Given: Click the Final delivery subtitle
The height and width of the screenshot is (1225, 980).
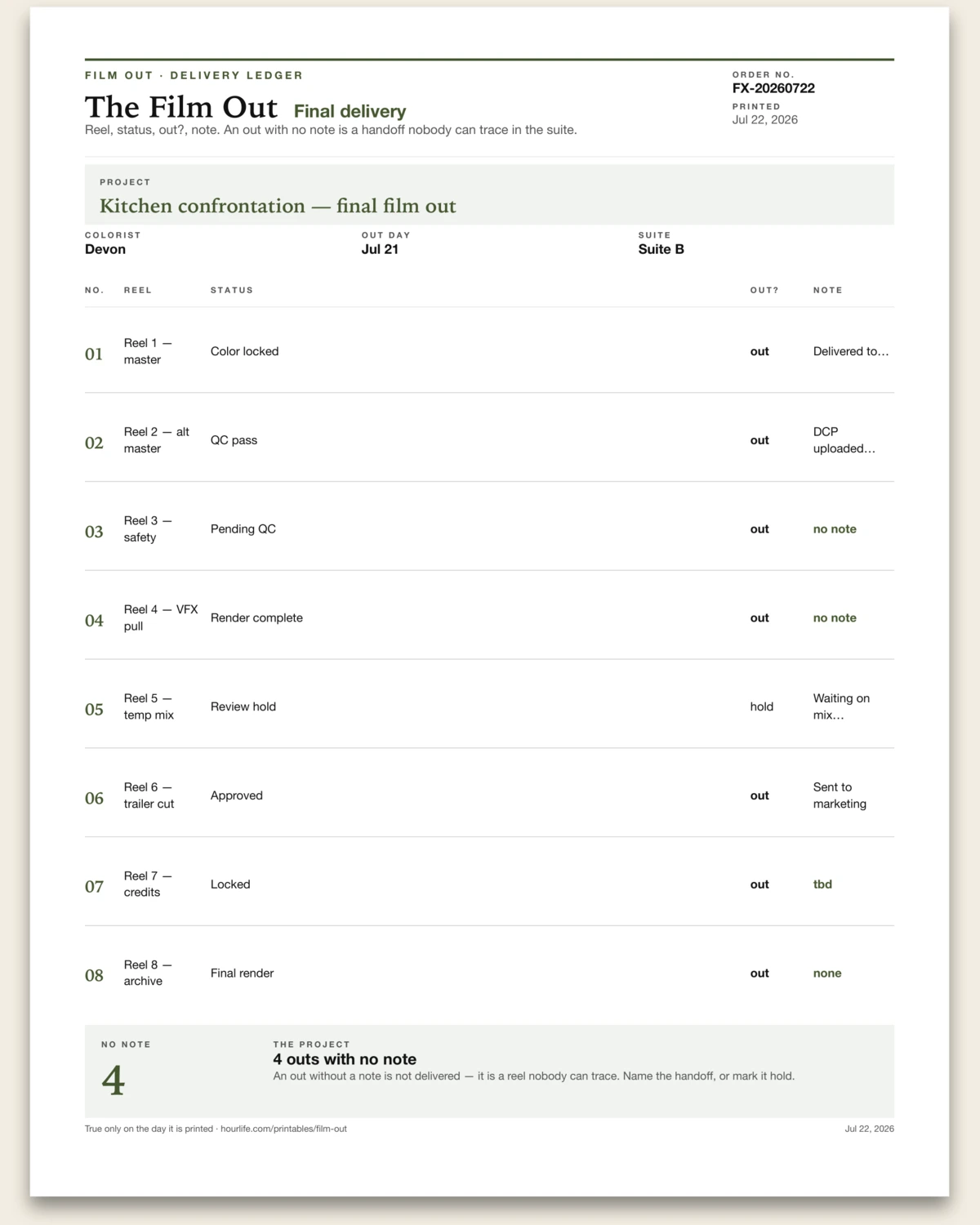Looking at the screenshot, I should click(x=350, y=111).
